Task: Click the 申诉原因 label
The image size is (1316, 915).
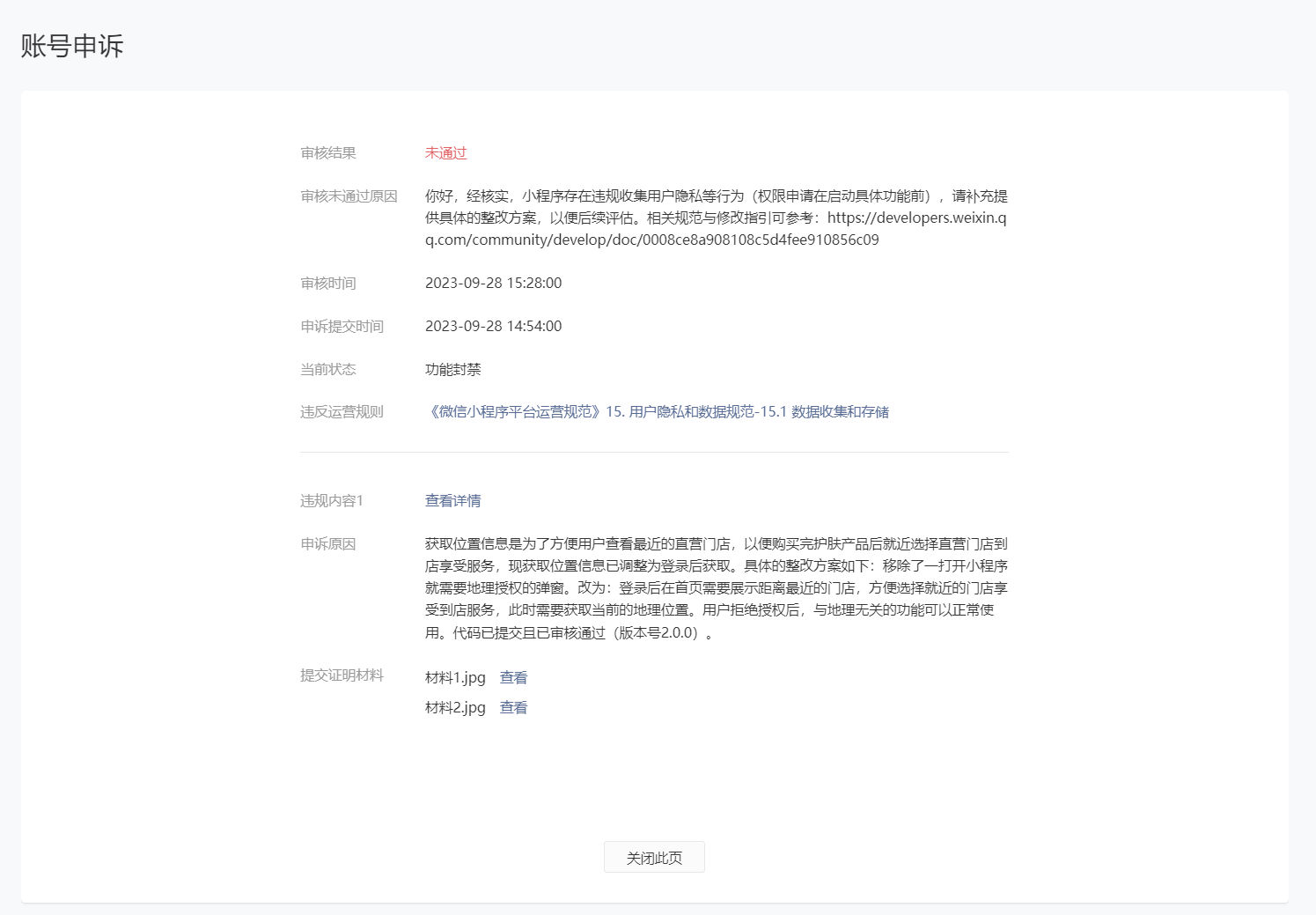Action: [x=327, y=543]
